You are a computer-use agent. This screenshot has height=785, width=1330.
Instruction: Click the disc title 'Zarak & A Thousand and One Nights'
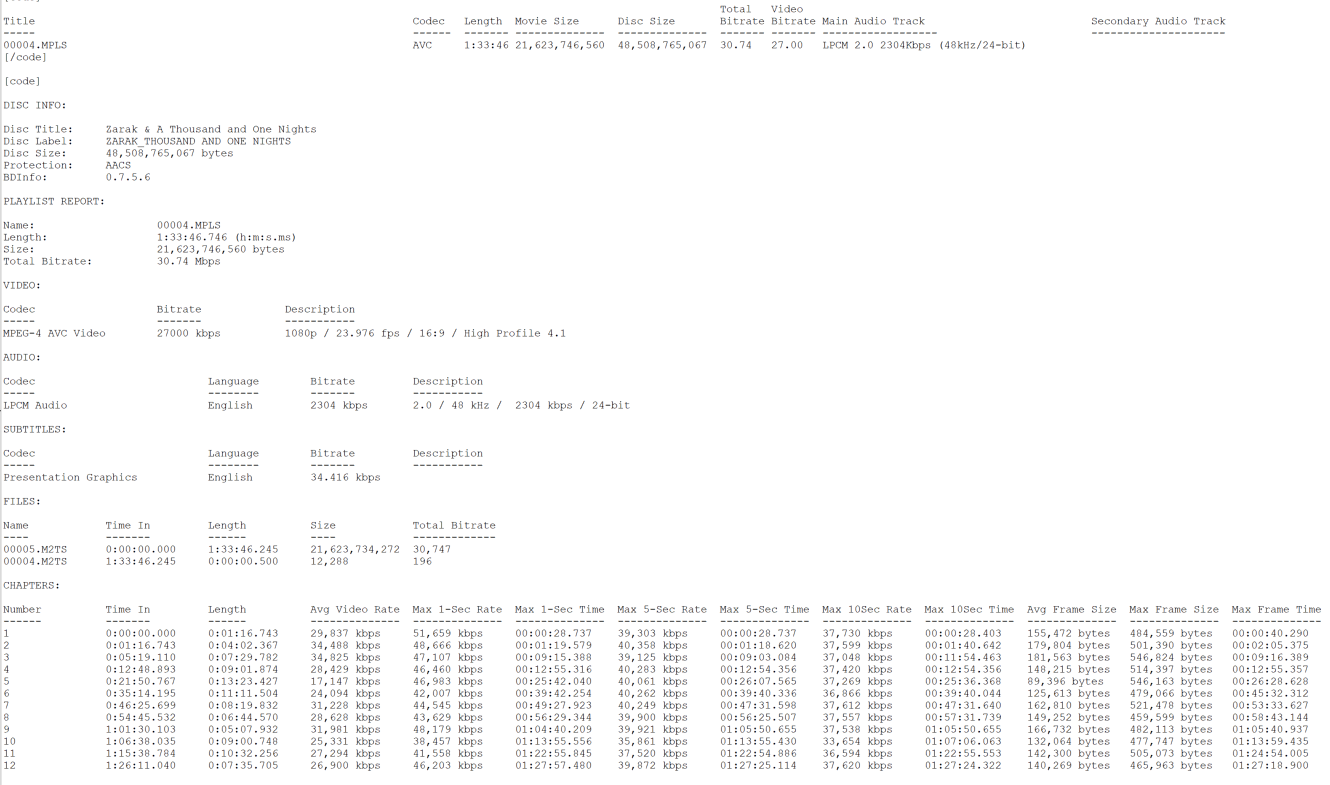[x=210, y=129]
